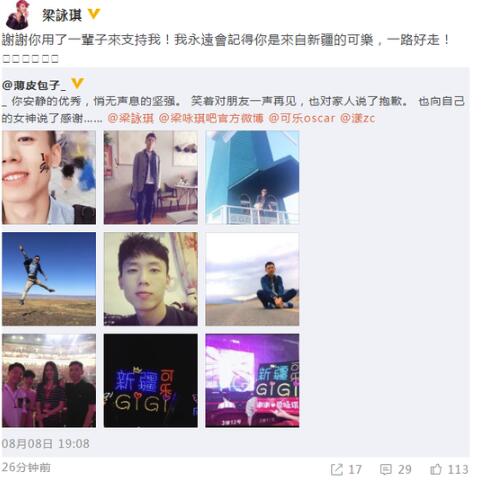Screen dimensions: 489x484
Task: Open the smiling face close-up photo
Action: (49, 177)
